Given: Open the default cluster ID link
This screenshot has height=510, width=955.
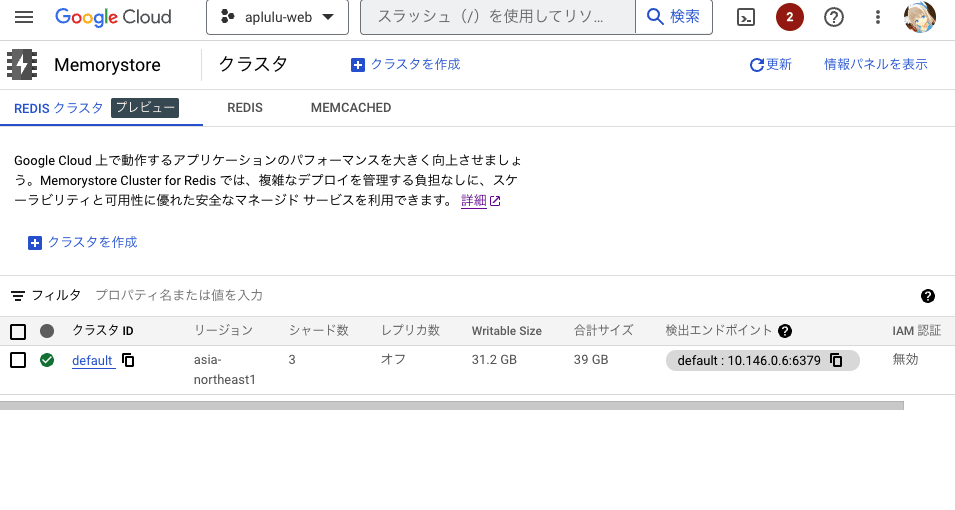Looking at the screenshot, I should click(x=93, y=361).
